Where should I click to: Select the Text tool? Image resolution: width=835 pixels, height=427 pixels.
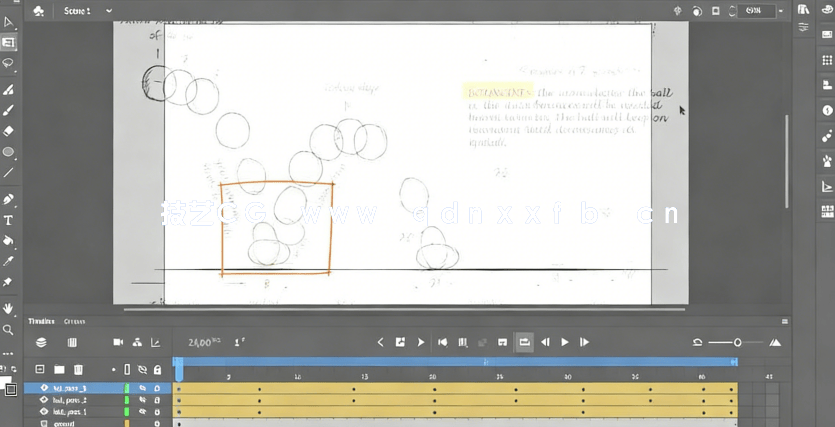point(8,220)
